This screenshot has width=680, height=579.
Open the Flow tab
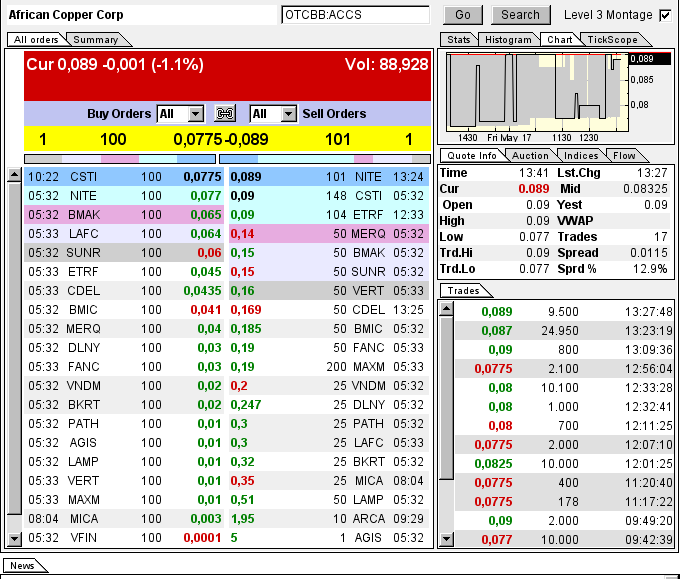coord(624,156)
